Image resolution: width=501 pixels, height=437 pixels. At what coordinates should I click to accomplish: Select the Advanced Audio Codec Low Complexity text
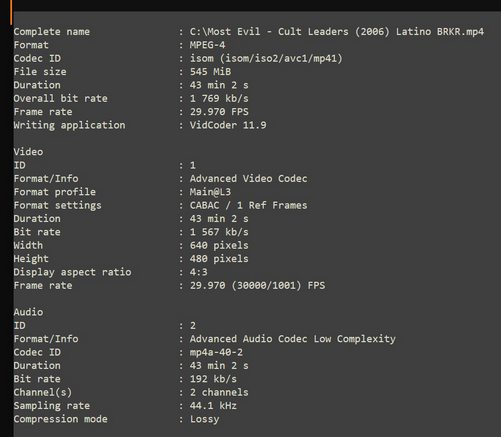click(x=293, y=339)
